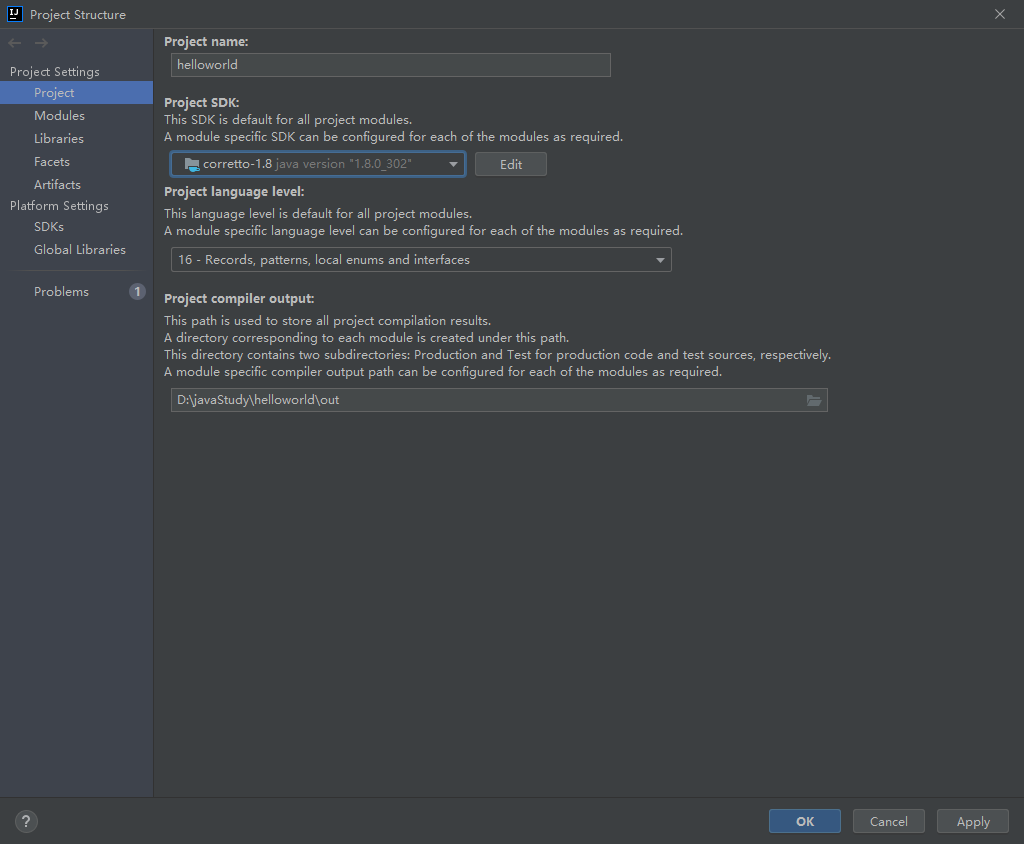Viewport: 1024px width, 844px height.
Task: Click the Problems count badge
Action: (x=137, y=292)
